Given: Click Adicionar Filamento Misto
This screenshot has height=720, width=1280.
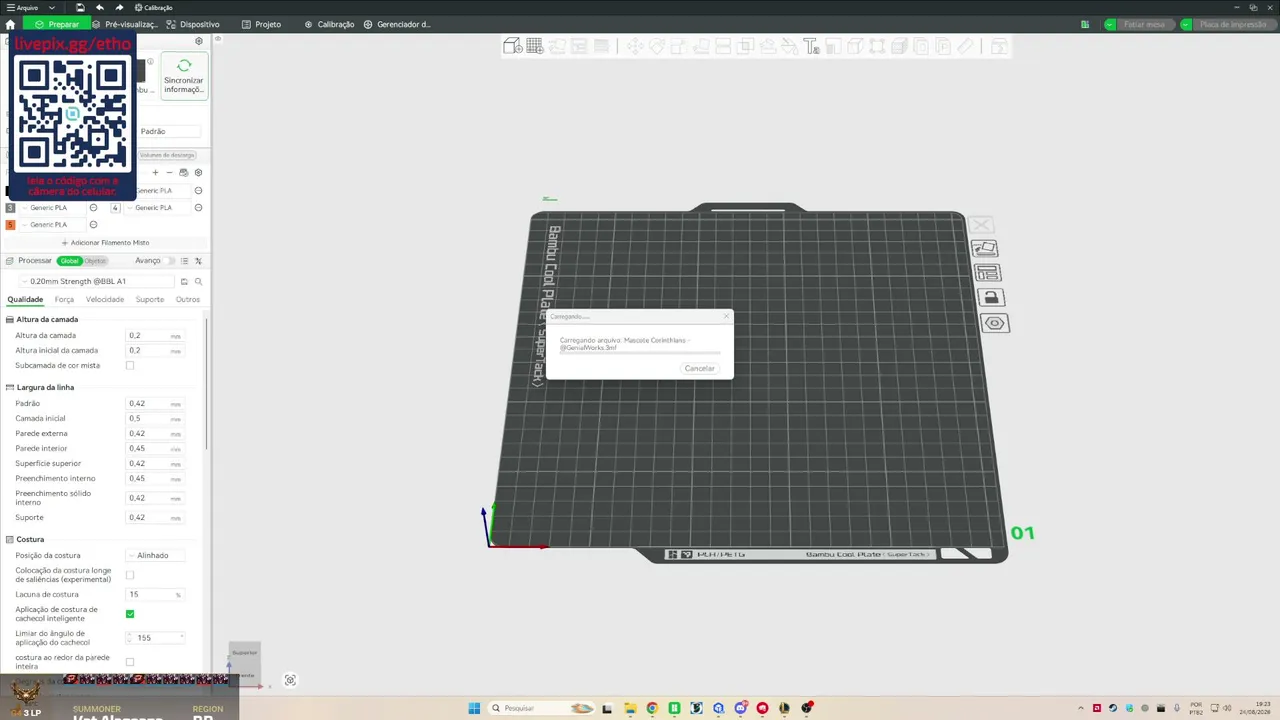Looking at the screenshot, I should pos(105,243).
